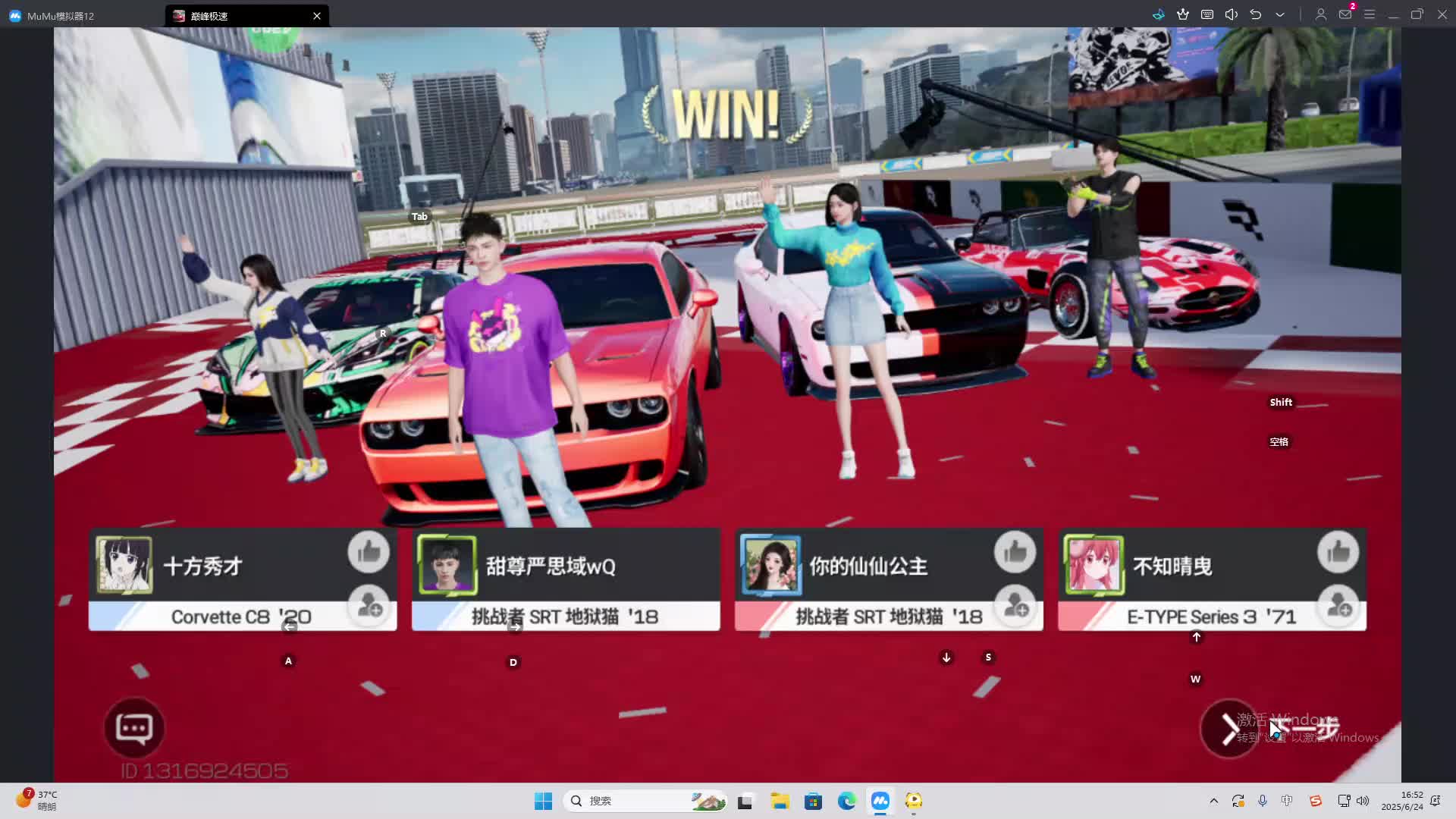This screenshot has height=819, width=1456.
Task: Click the 下一步 next-step button
Action: point(1230,729)
